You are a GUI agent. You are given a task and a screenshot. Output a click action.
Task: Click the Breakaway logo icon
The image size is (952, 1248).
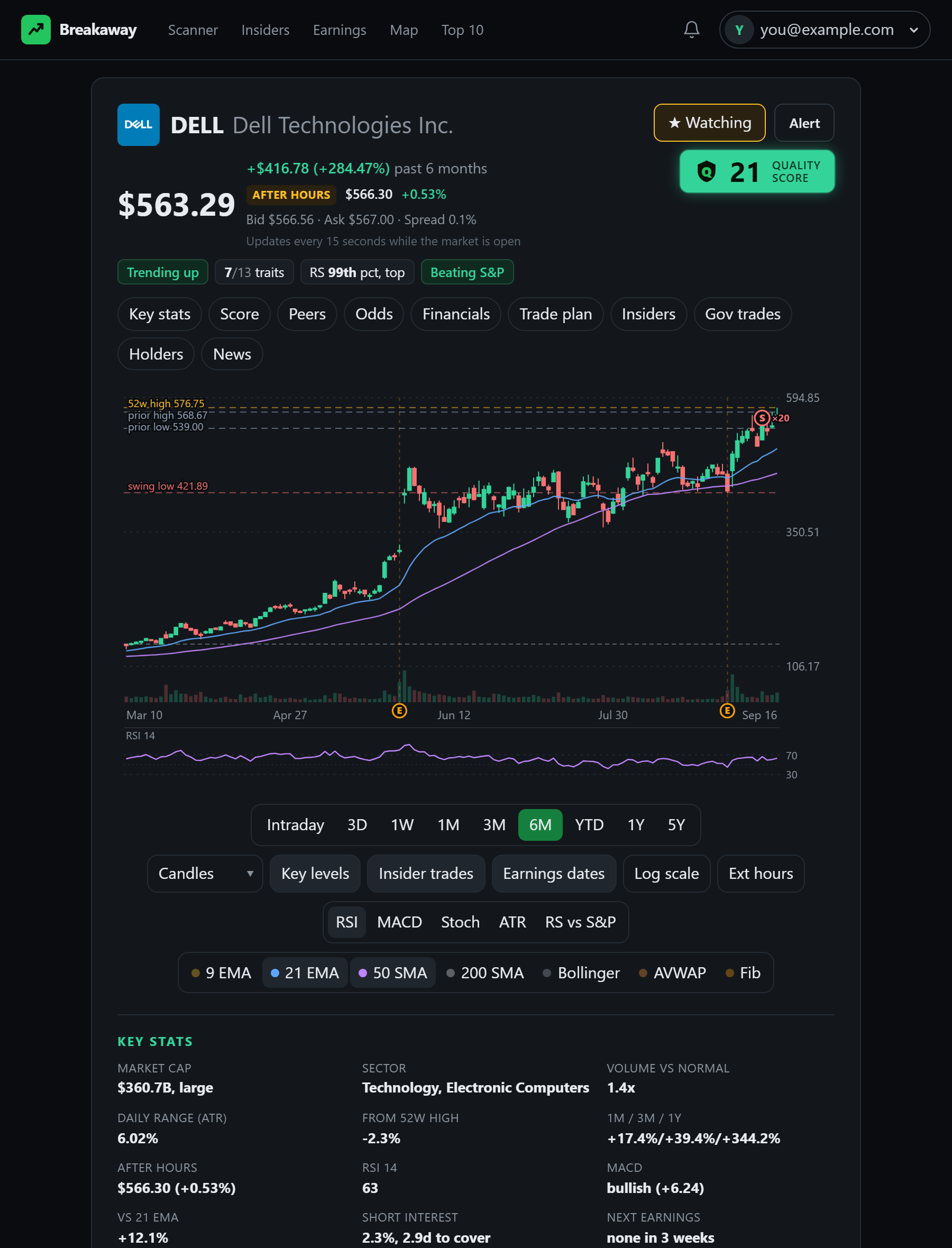tap(36, 30)
